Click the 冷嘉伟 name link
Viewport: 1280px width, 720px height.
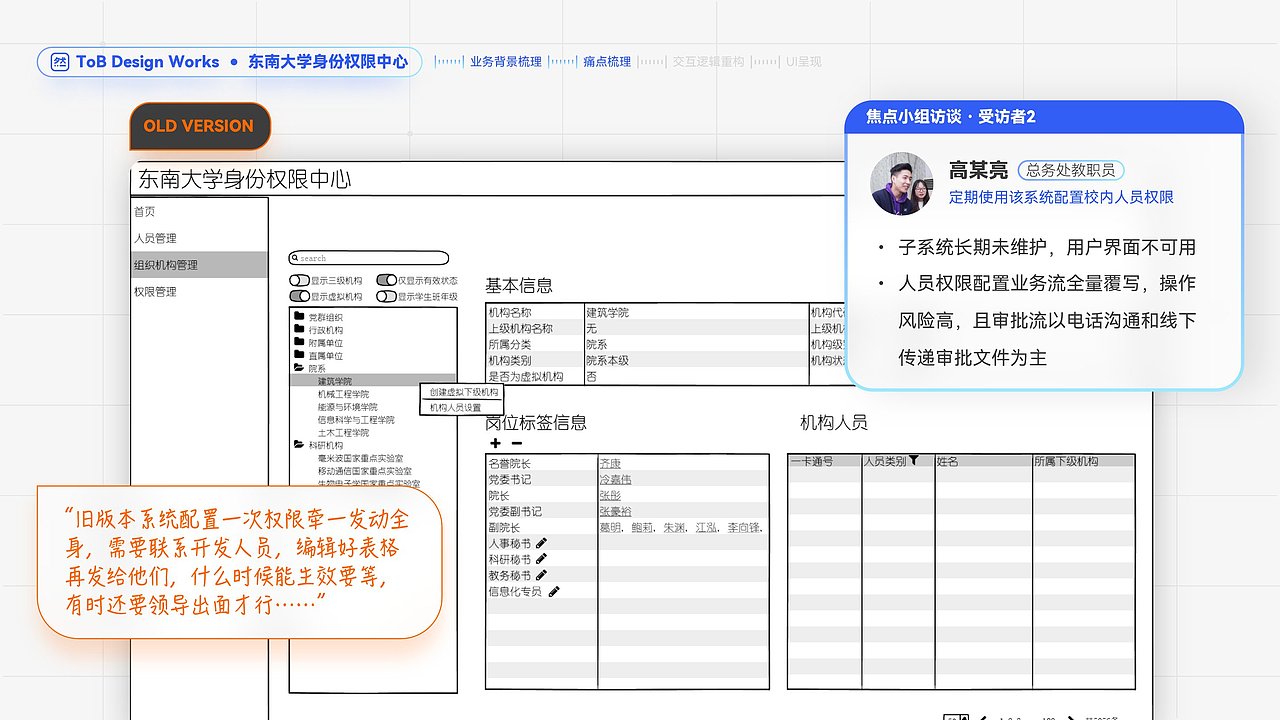(615, 480)
